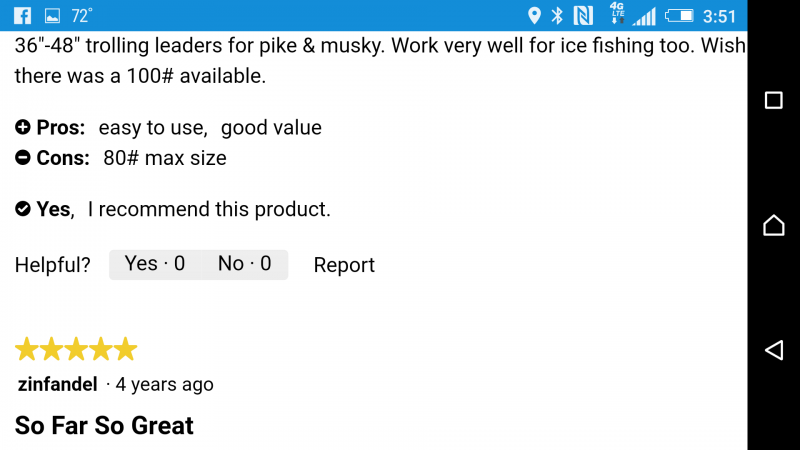
Task: Tap the Facebook notification icon
Action: coord(21,15)
